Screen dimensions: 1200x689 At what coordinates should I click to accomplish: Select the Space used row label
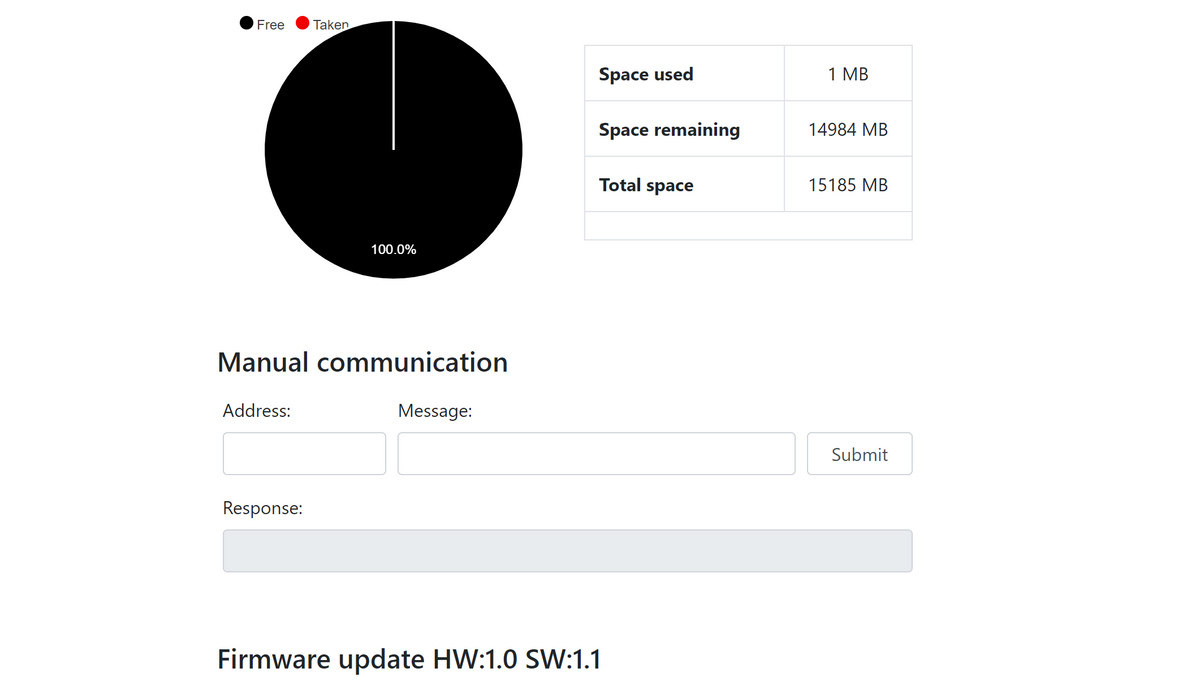click(x=646, y=74)
